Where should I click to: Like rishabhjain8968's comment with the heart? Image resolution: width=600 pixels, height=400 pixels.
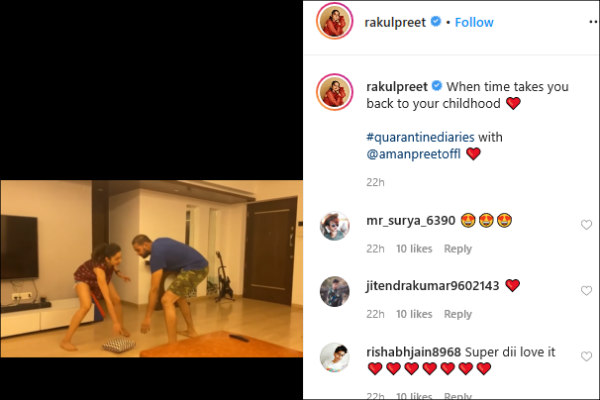coord(586,357)
